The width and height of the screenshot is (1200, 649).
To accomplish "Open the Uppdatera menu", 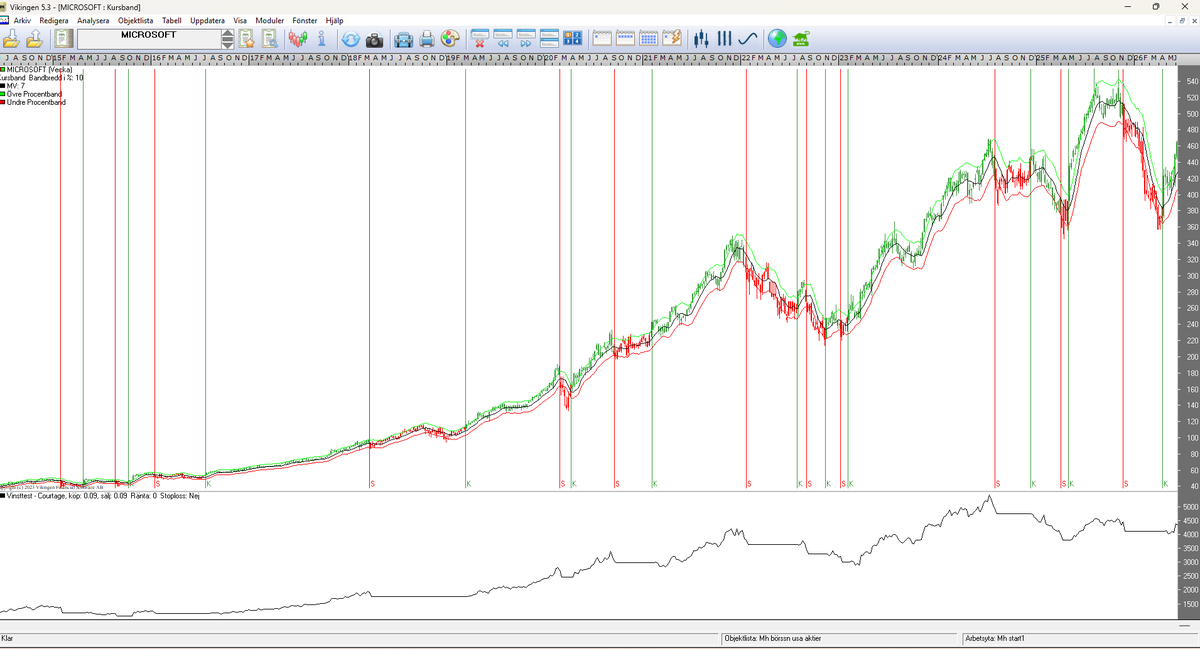I will pos(207,20).
